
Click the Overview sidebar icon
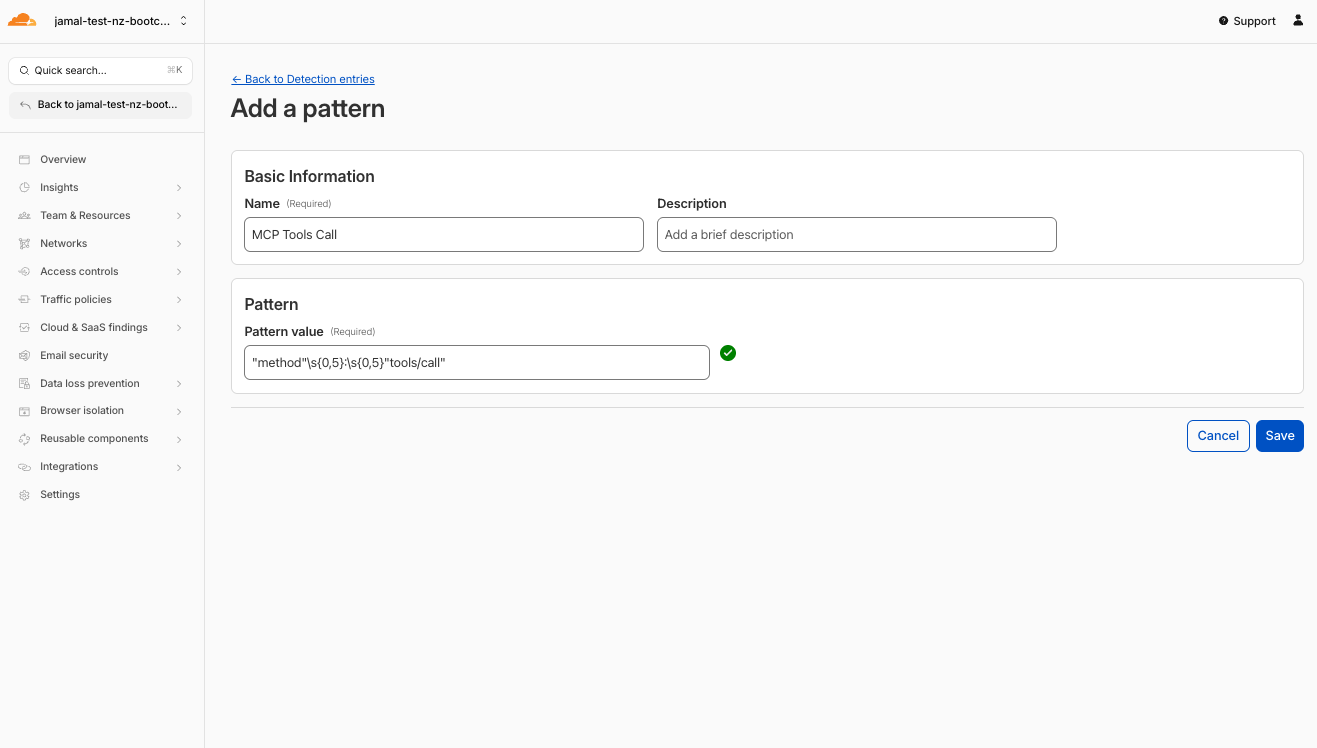(x=25, y=160)
